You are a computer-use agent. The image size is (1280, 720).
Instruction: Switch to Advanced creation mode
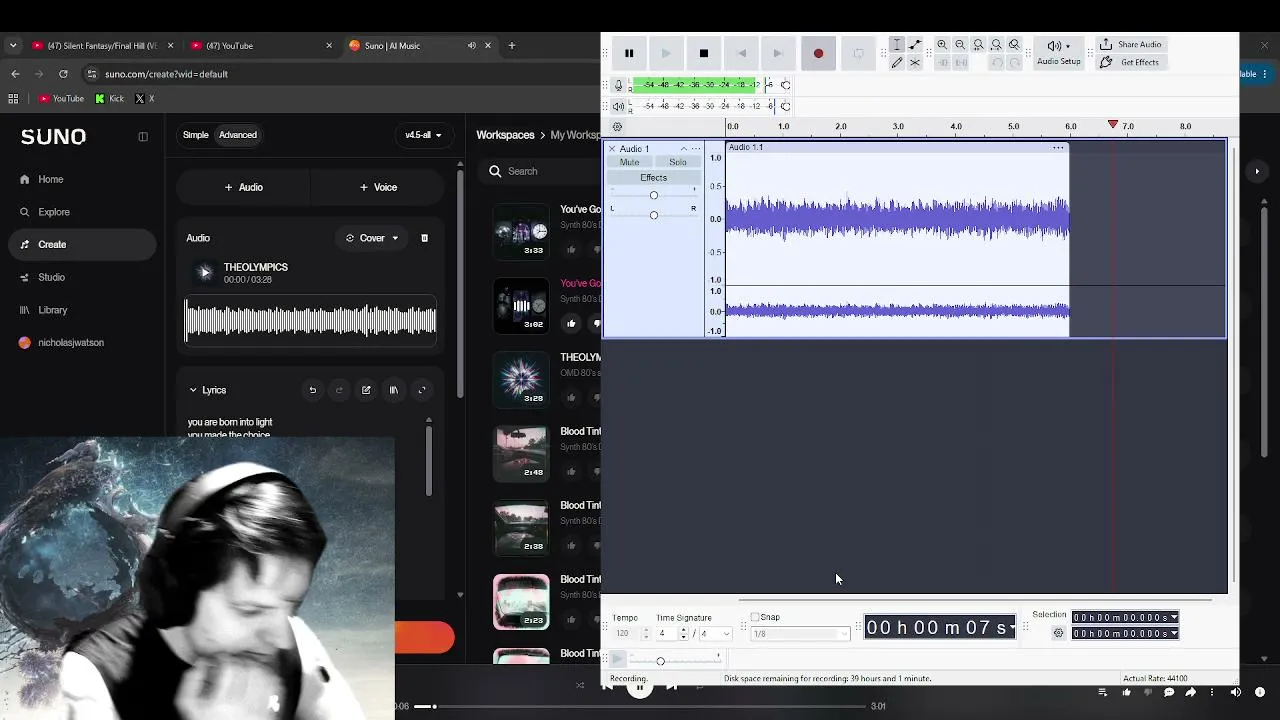(238, 135)
